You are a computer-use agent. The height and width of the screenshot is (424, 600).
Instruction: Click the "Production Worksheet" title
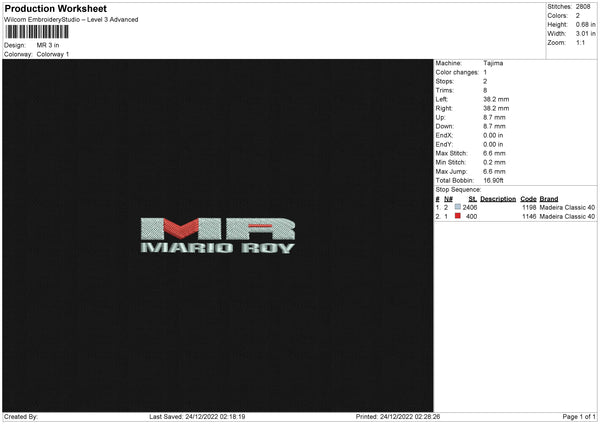(x=55, y=8)
